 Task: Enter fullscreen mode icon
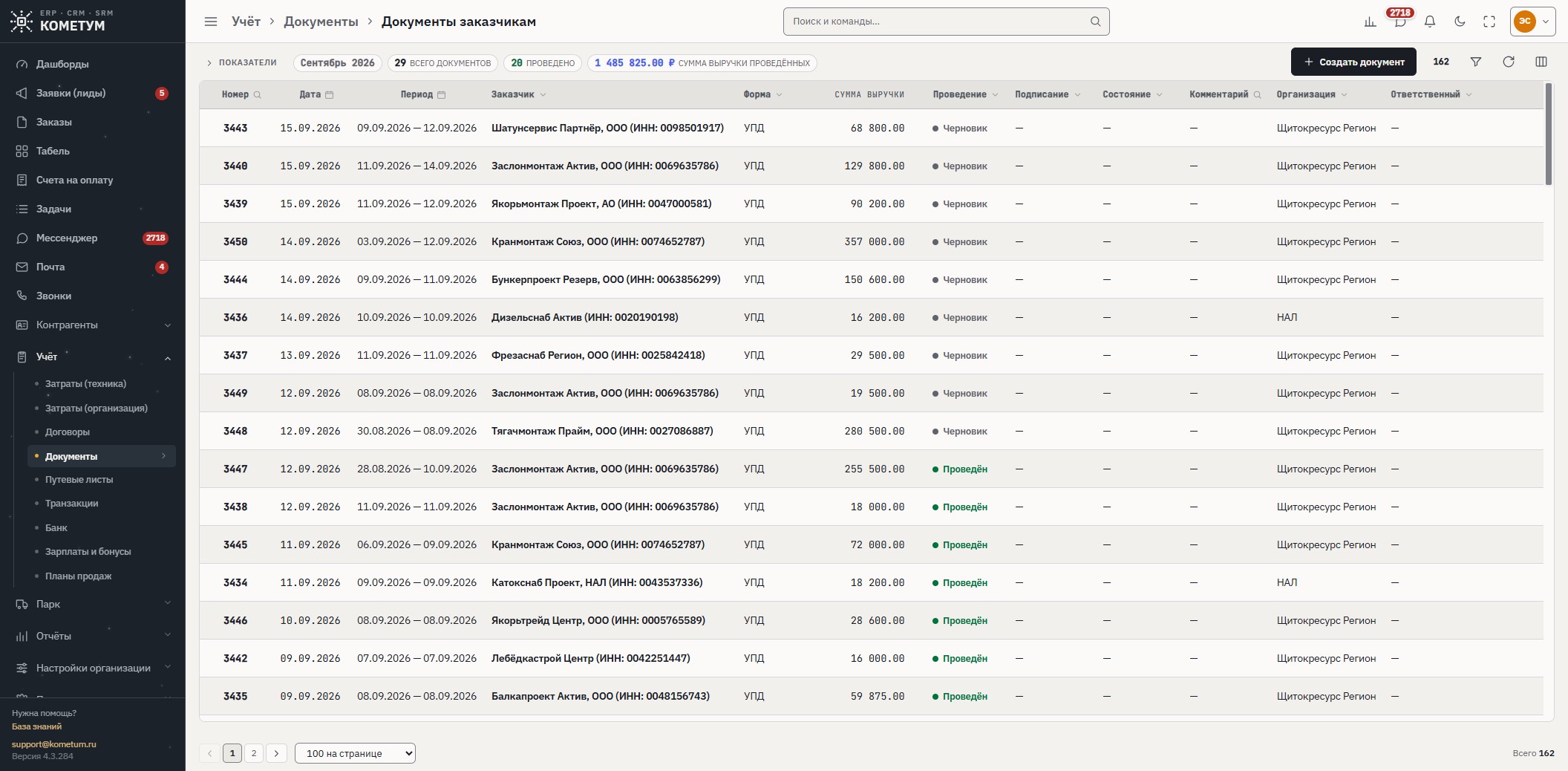point(1489,22)
